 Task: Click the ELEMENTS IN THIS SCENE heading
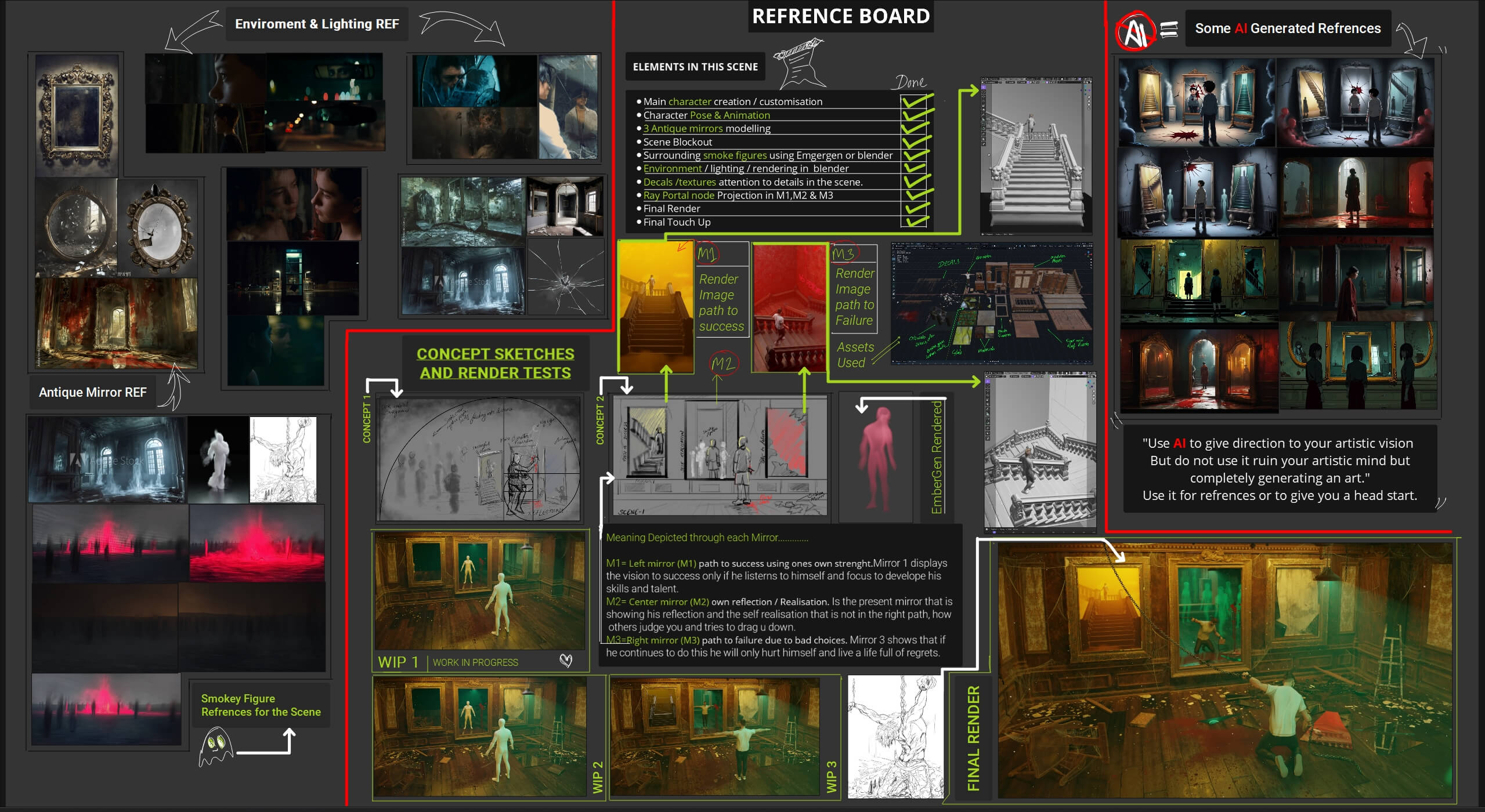[695, 67]
